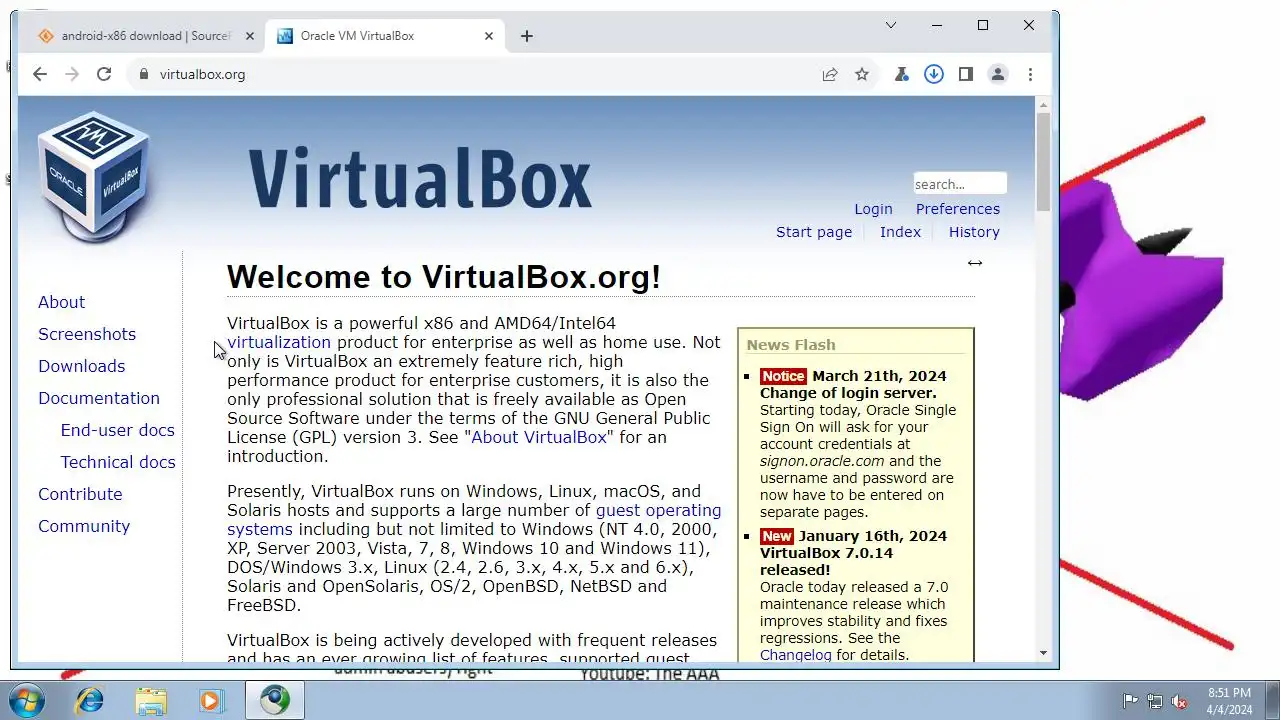Image resolution: width=1280 pixels, height=720 pixels.
Task: Open the tab search chevron
Action: click(891, 25)
